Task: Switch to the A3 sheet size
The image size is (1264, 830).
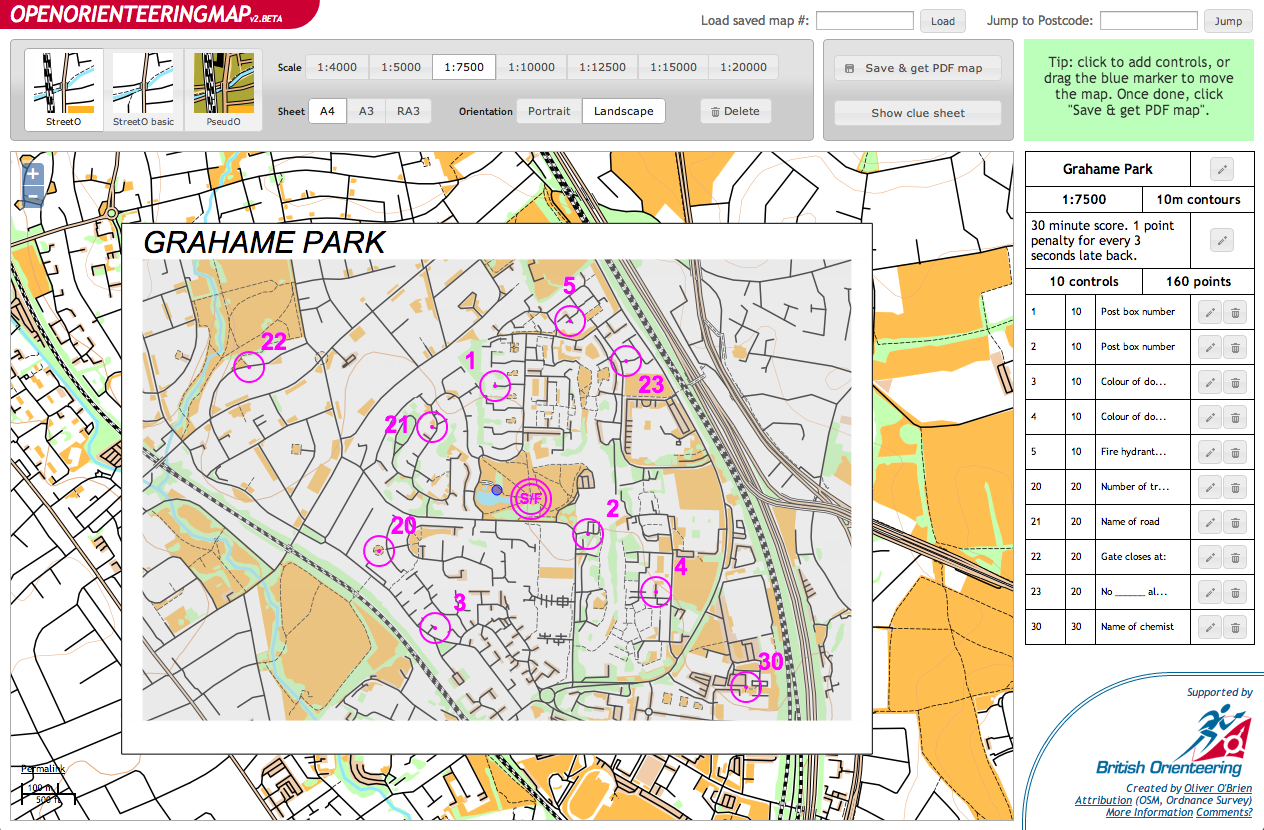Action: click(x=366, y=111)
